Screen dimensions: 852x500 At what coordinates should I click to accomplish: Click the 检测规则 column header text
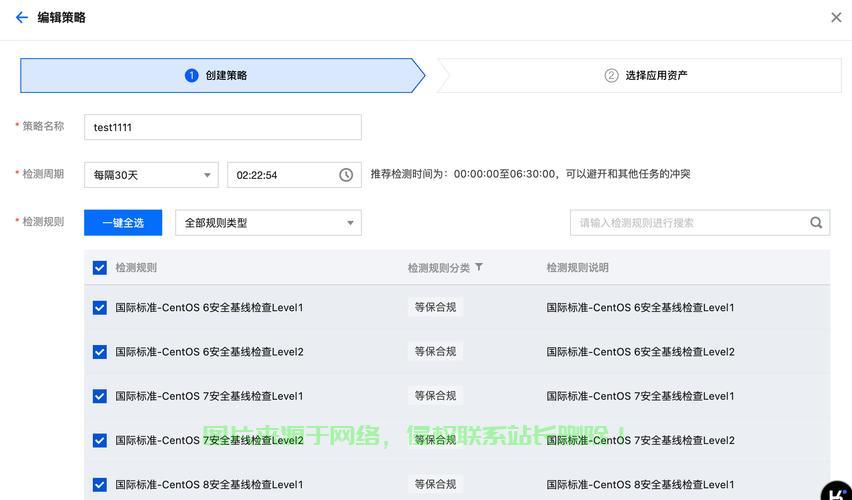tap(136, 267)
